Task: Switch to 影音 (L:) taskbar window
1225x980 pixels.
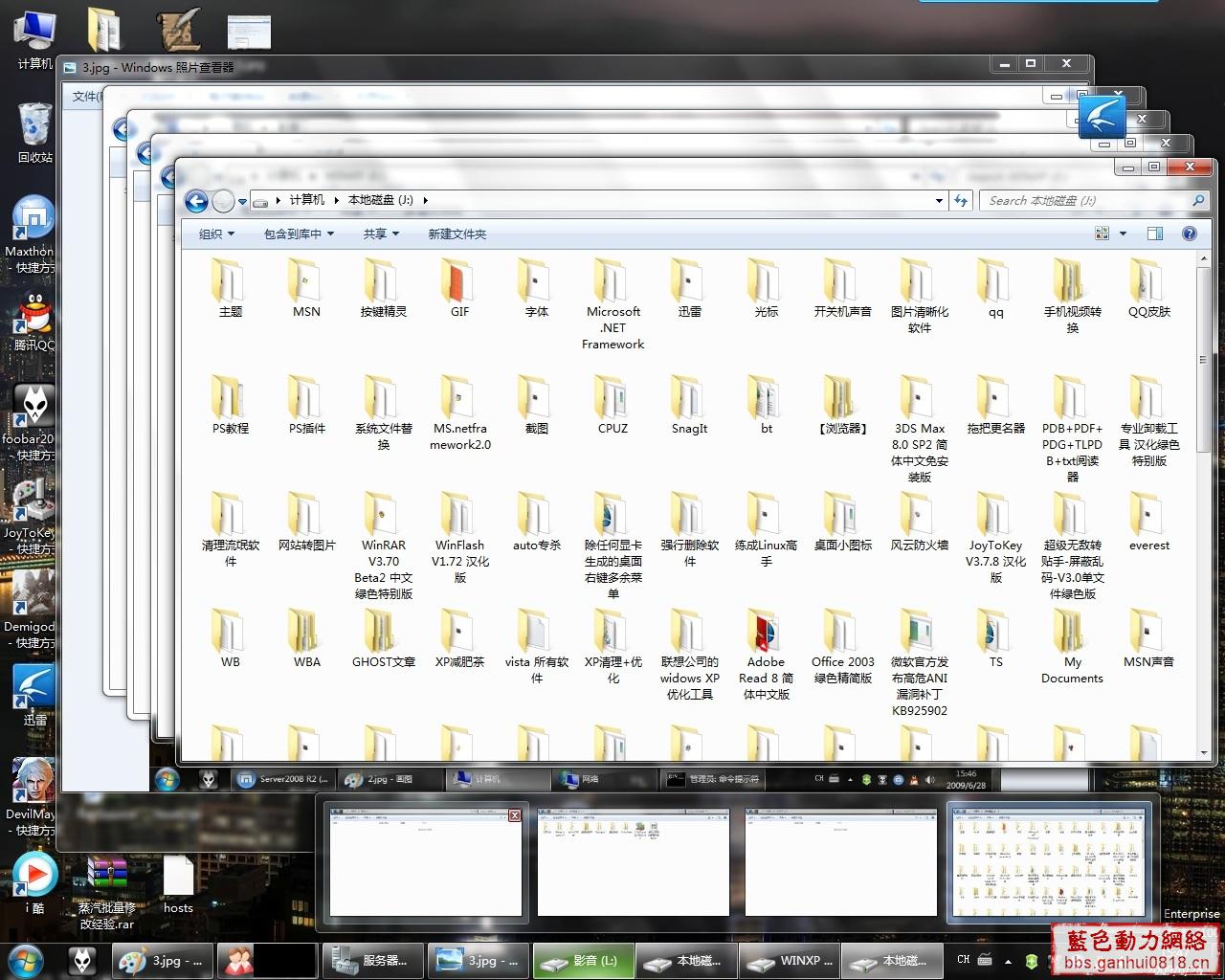Action: 582,961
